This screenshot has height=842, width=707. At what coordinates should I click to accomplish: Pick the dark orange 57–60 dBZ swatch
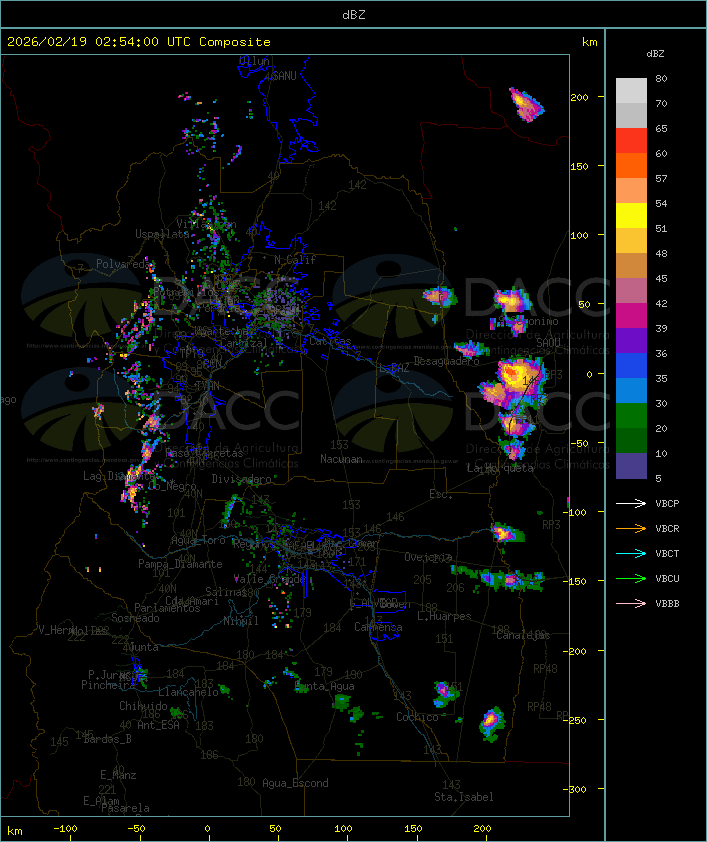point(631,165)
